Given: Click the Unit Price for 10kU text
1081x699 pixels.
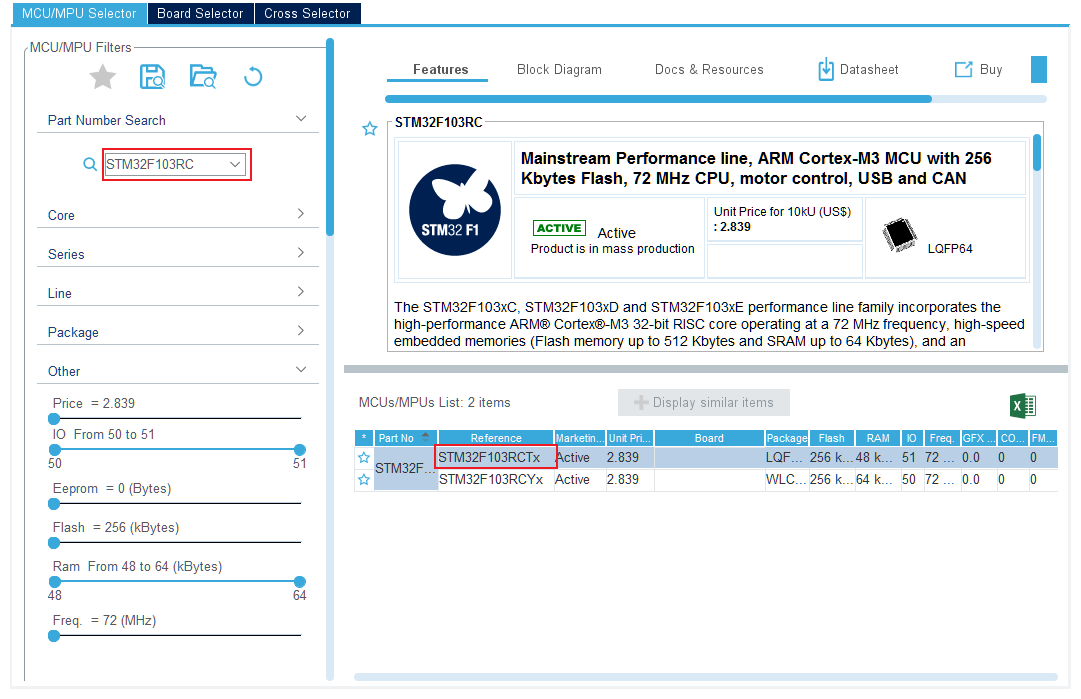Looking at the screenshot, I should point(782,212).
